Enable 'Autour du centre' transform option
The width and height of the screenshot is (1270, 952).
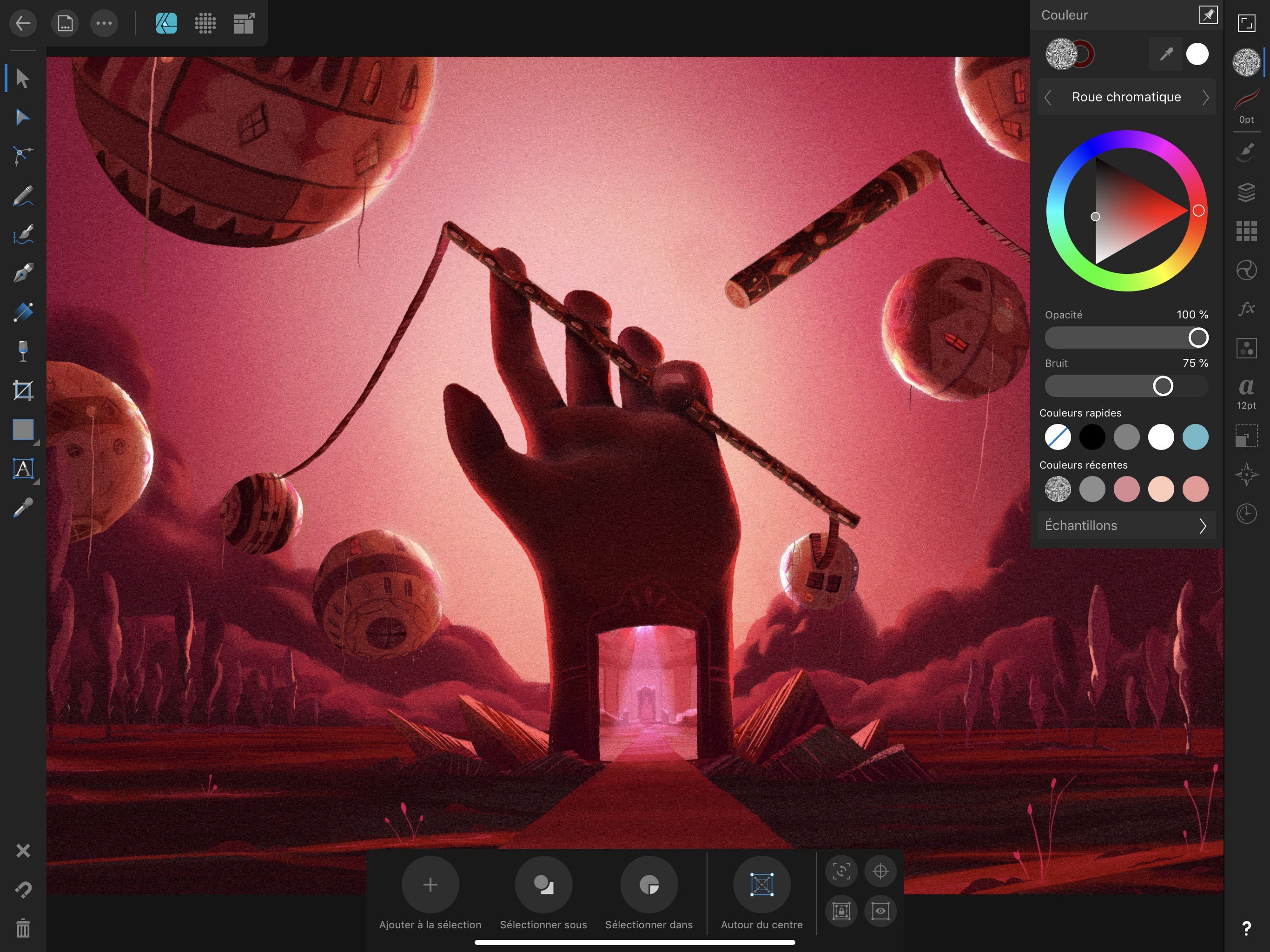pos(761,885)
